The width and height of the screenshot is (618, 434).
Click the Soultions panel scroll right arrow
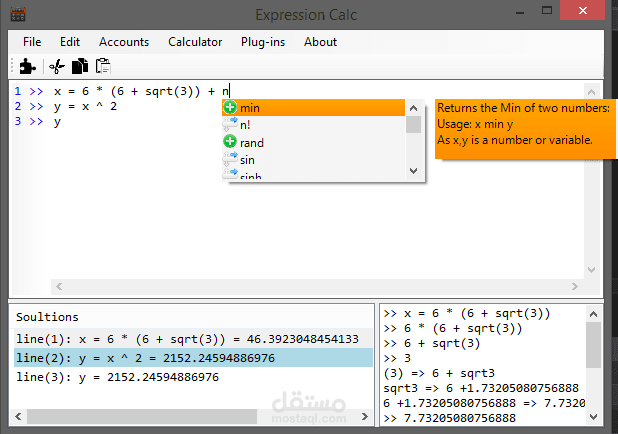pyautogui.click(x=365, y=416)
